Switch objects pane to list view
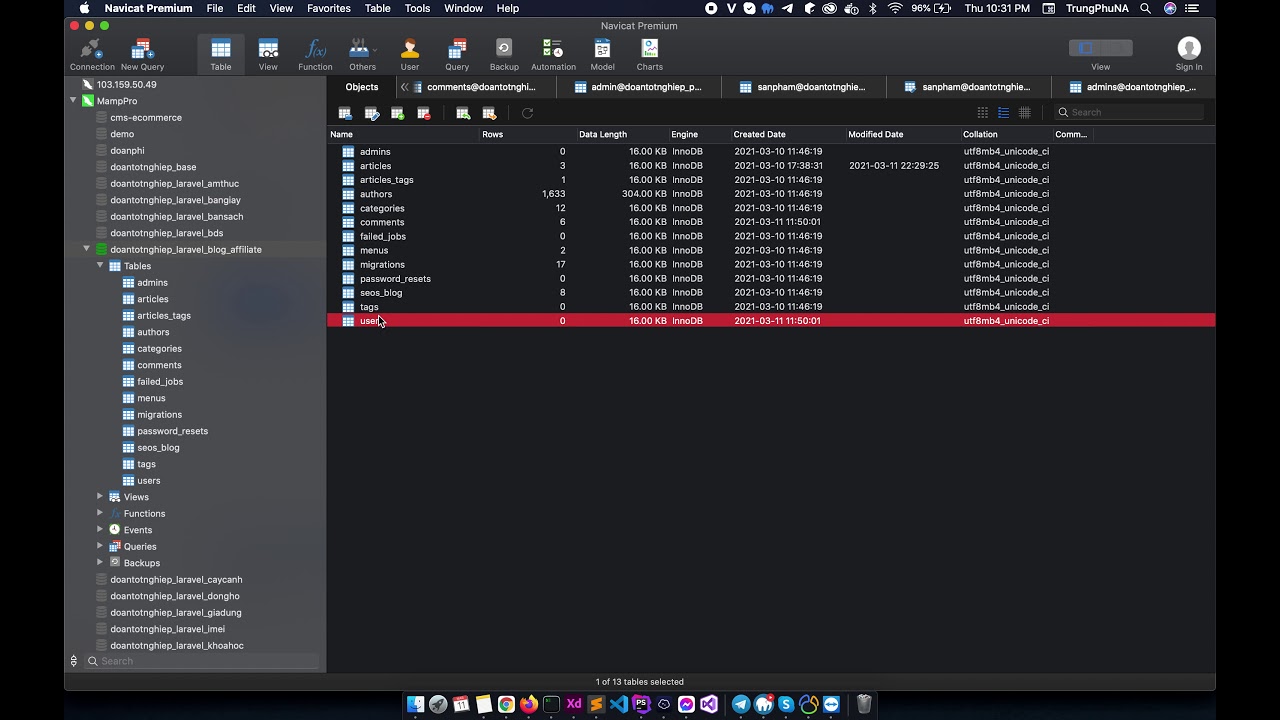This screenshot has width=1280, height=720. [x=1003, y=113]
